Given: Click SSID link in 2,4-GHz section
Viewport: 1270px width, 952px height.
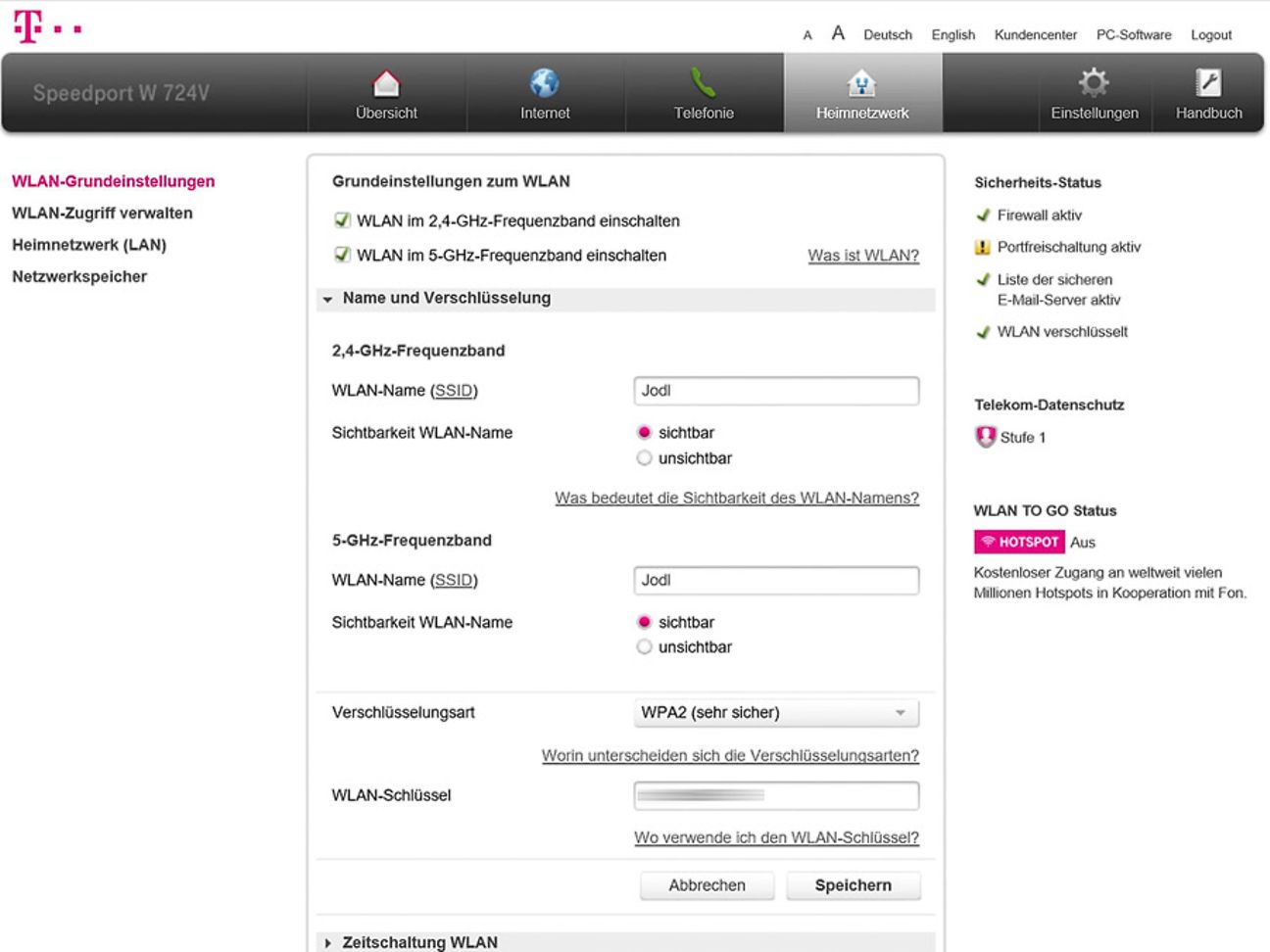Looking at the screenshot, I should [x=454, y=391].
